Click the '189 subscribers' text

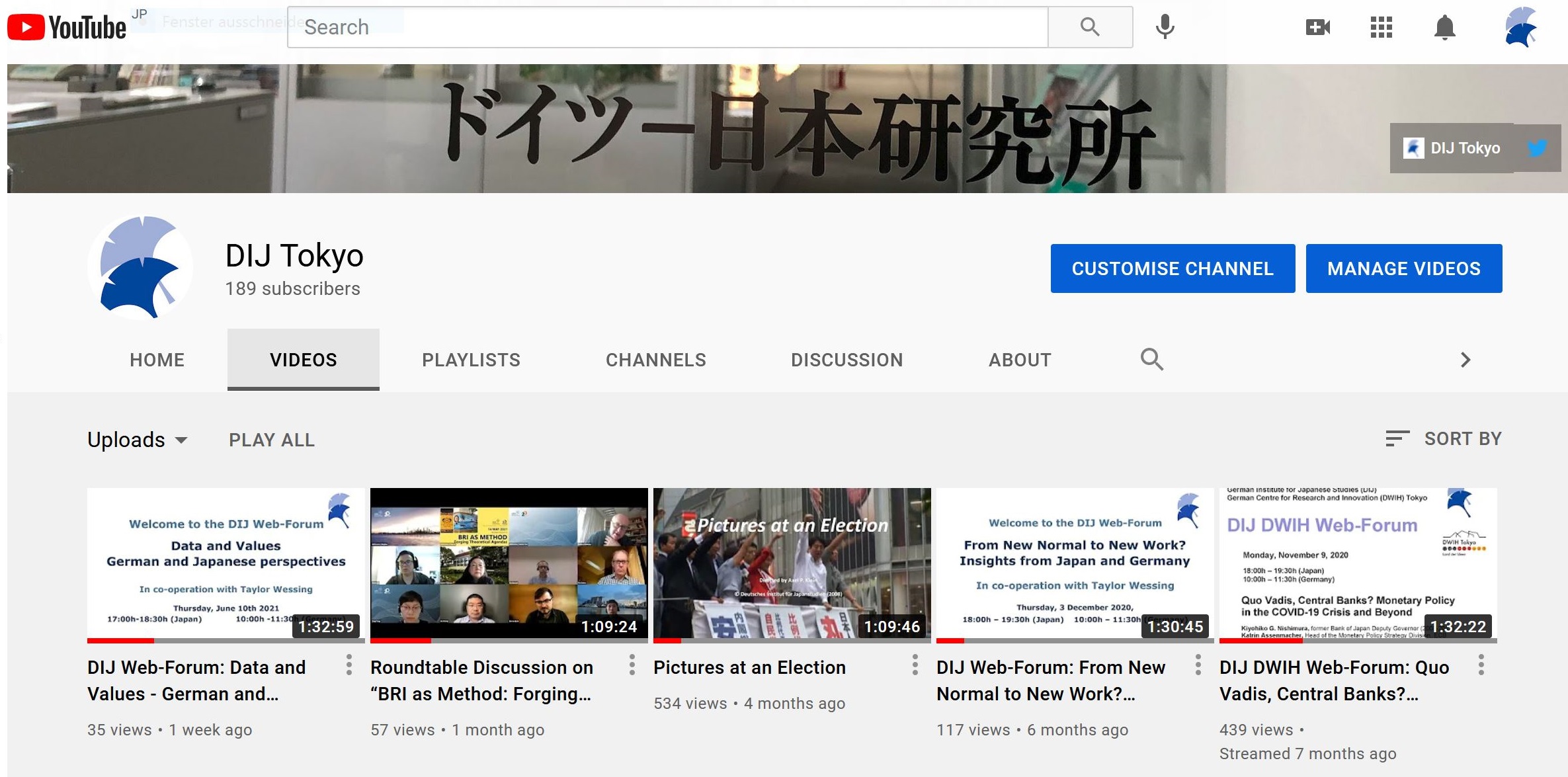pos(292,289)
